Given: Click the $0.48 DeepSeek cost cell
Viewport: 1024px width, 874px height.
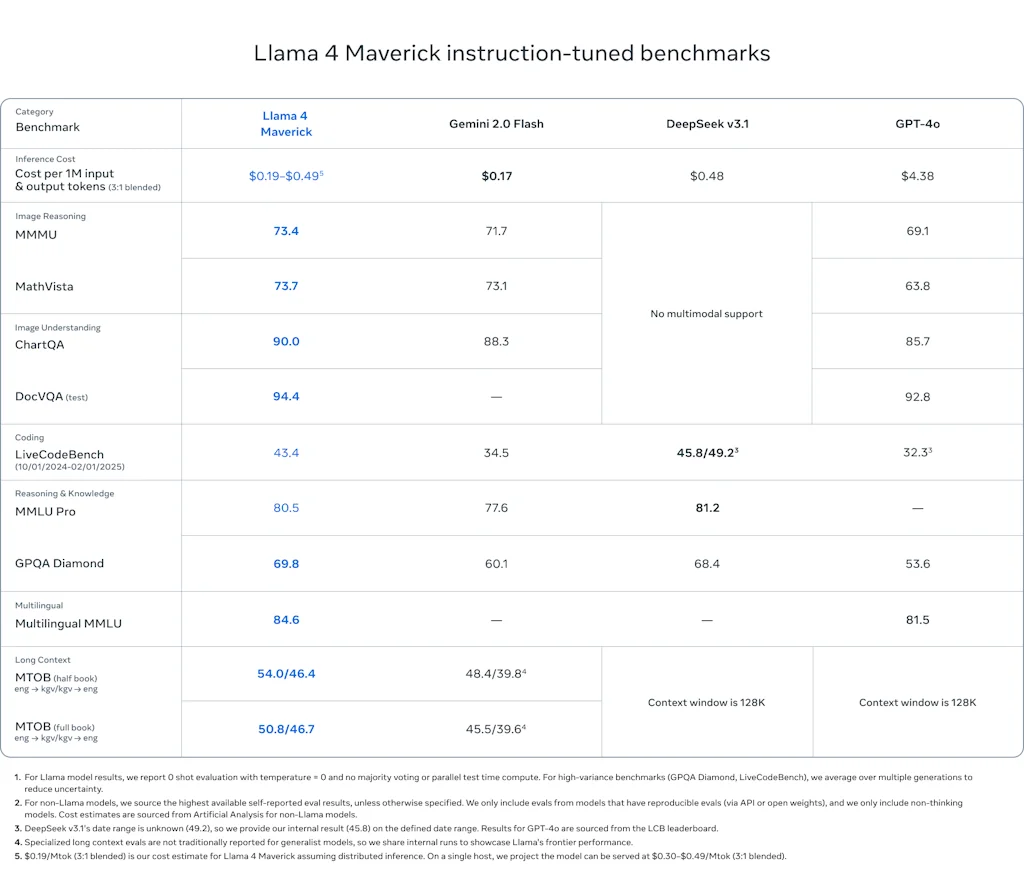Looking at the screenshot, I should pos(707,176).
